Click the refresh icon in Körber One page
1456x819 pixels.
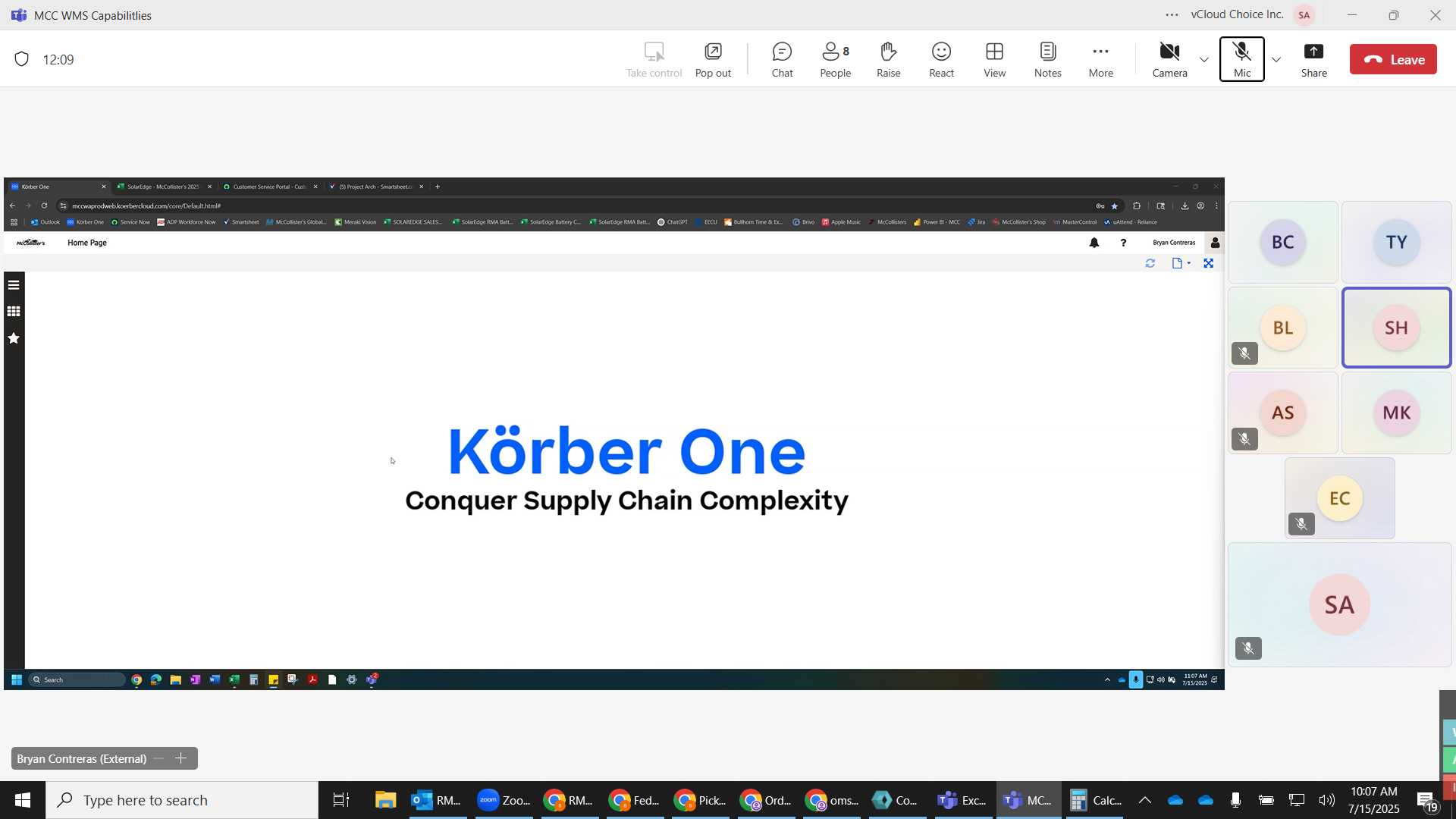click(x=1150, y=263)
